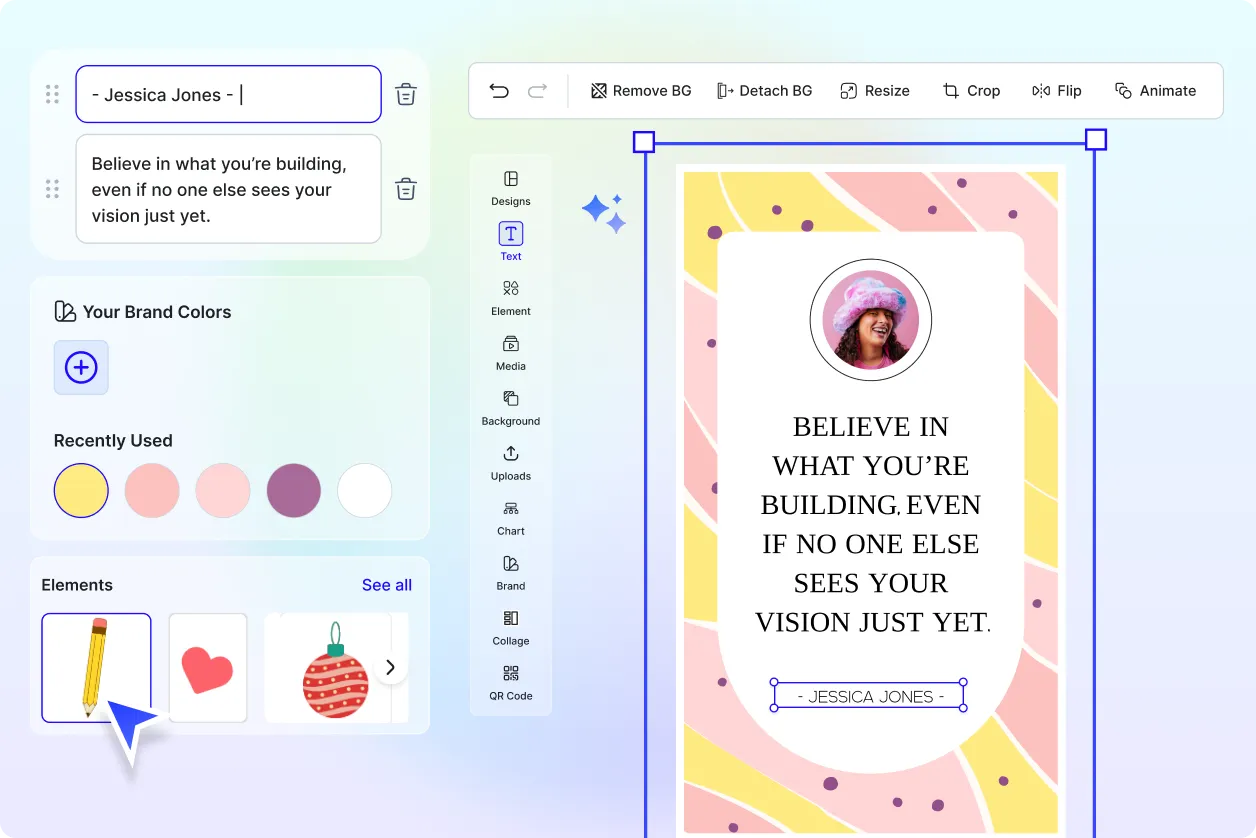Delete the Jessica Jones text row
The width and height of the screenshot is (1256, 838).
pos(405,95)
